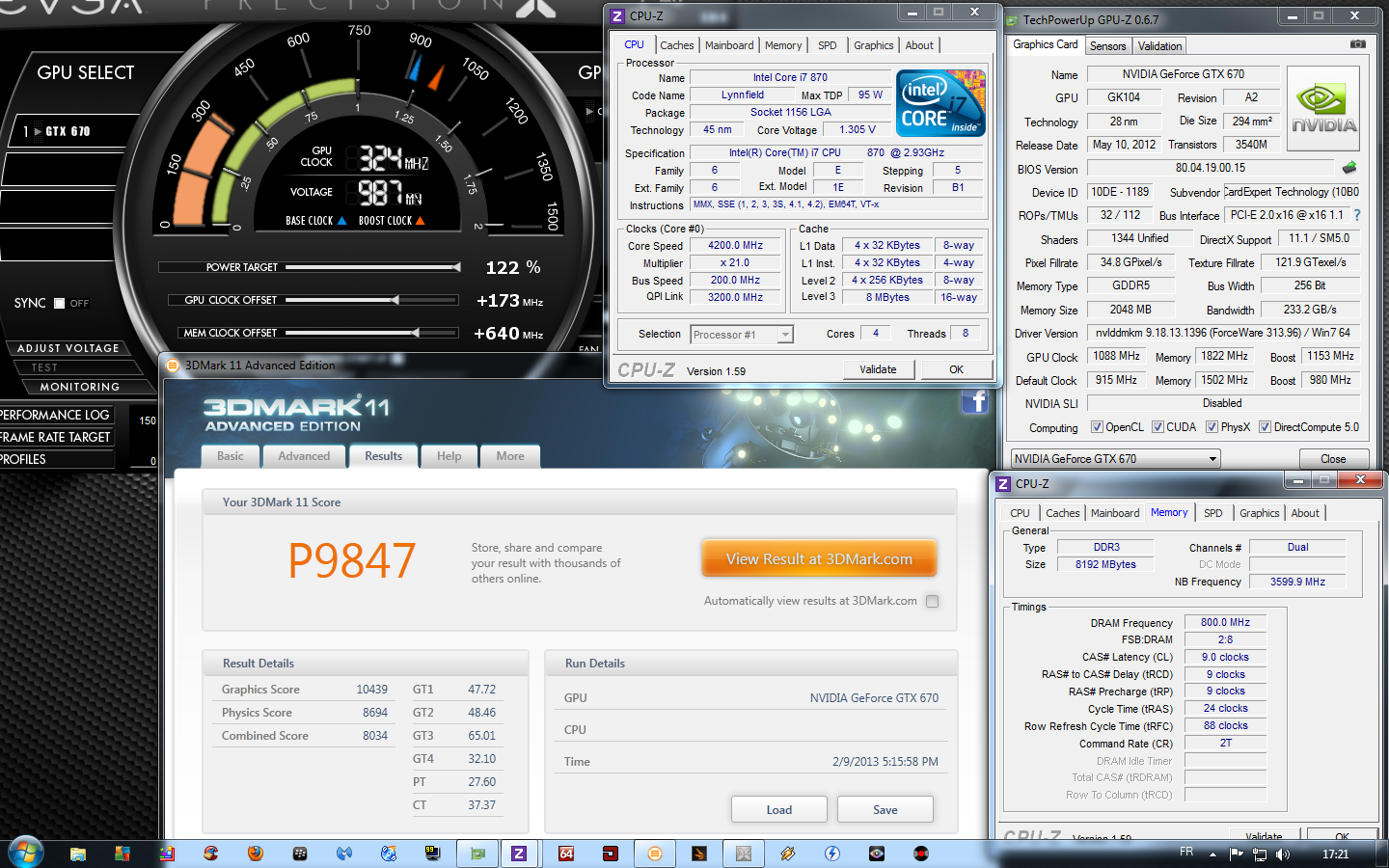Click the GPU Clock Offset slider handle
This screenshot has height=868, width=1389.
point(395,300)
